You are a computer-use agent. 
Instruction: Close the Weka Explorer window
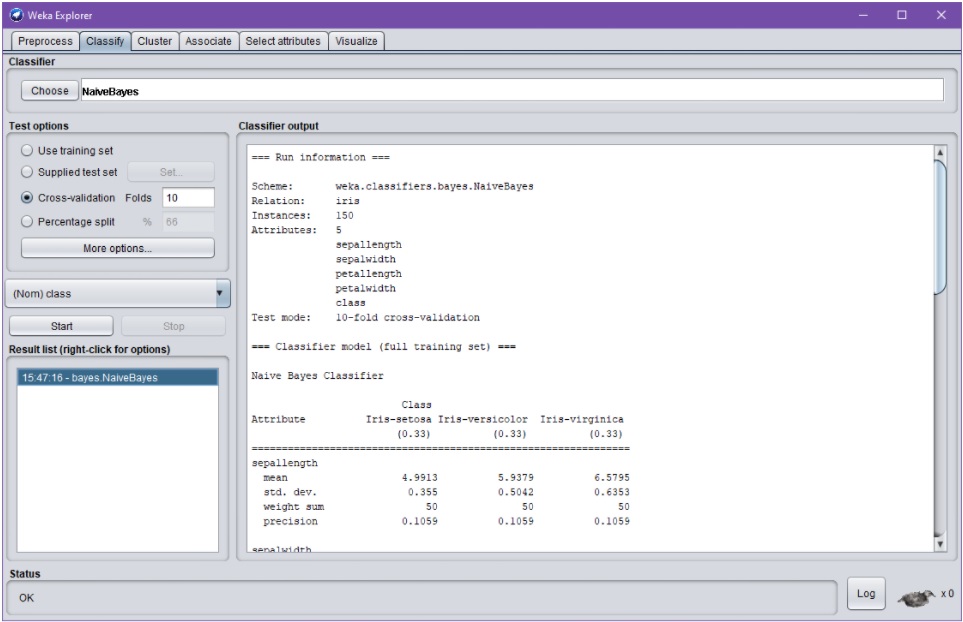[x=941, y=15]
